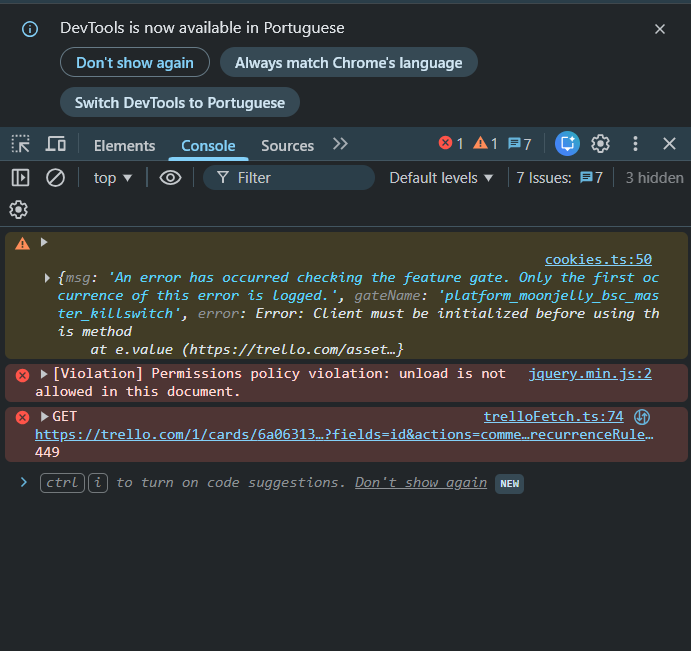Open jquery.min.js:2 source link
The width and height of the screenshot is (691, 651).
pyautogui.click(x=590, y=374)
